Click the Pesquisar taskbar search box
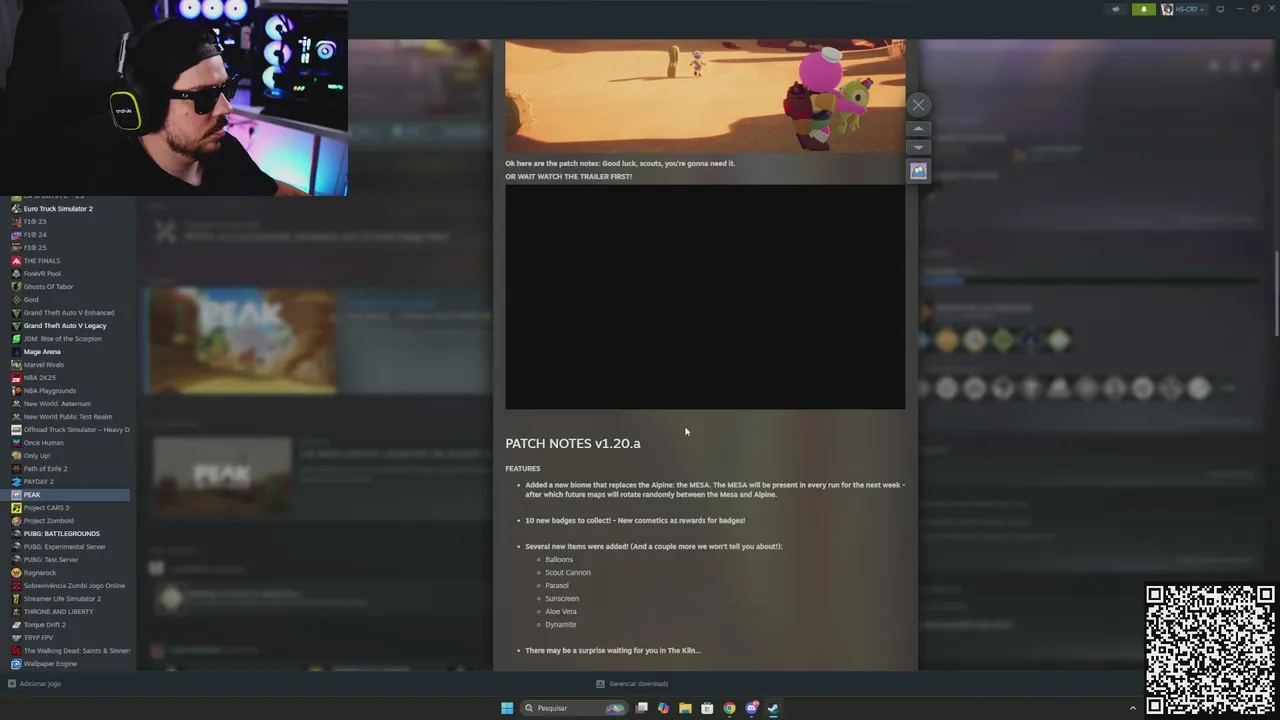The image size is (1280, 720). tap(574, 708)
